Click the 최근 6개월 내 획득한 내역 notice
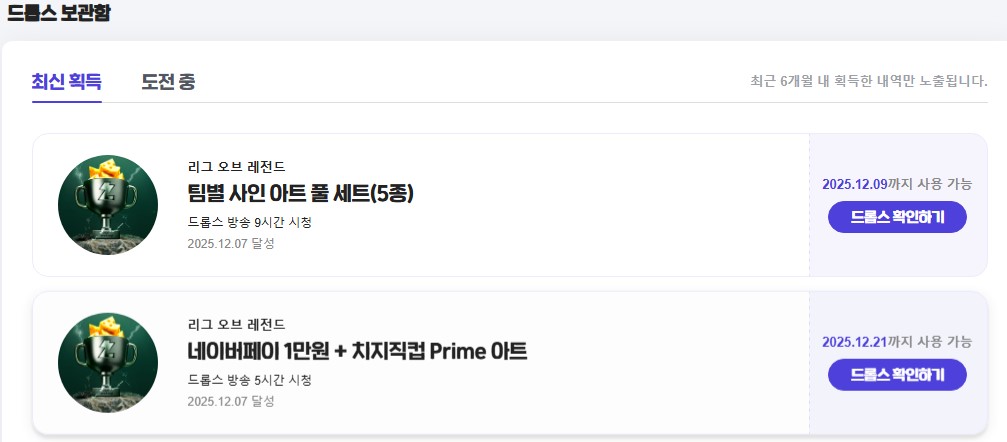Image resolution: width=1007 pixels, height=442 pixels. click(868, 81)
